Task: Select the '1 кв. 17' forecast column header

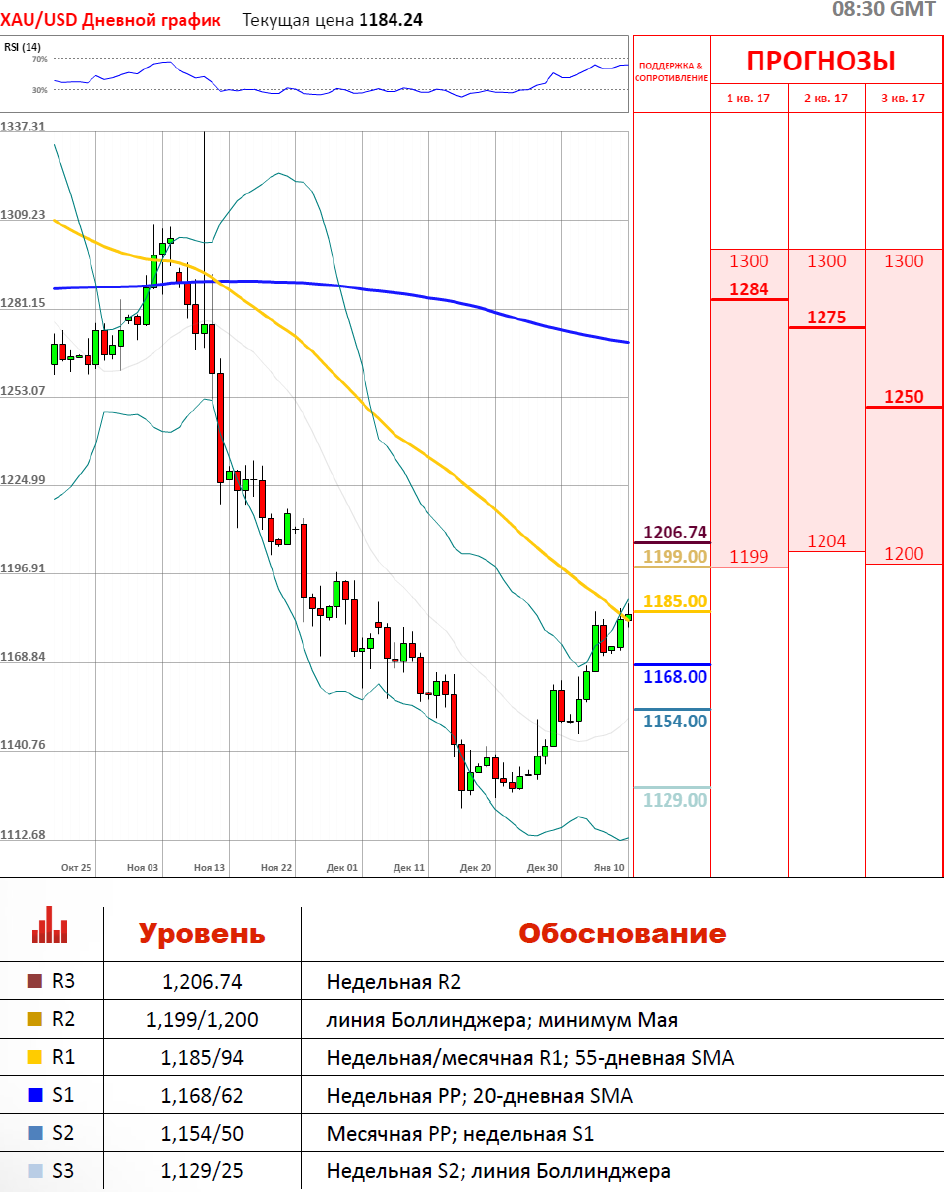Action: click(x=748, y=98)
